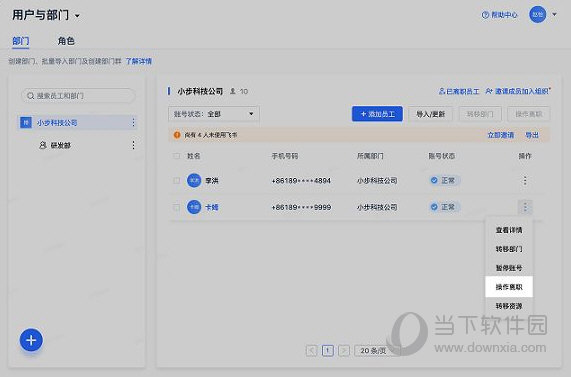The width and height of the screenshot is (571, 377).
Task: Toggle the select-all checkbox in table header
Action: tap(177, 156)
